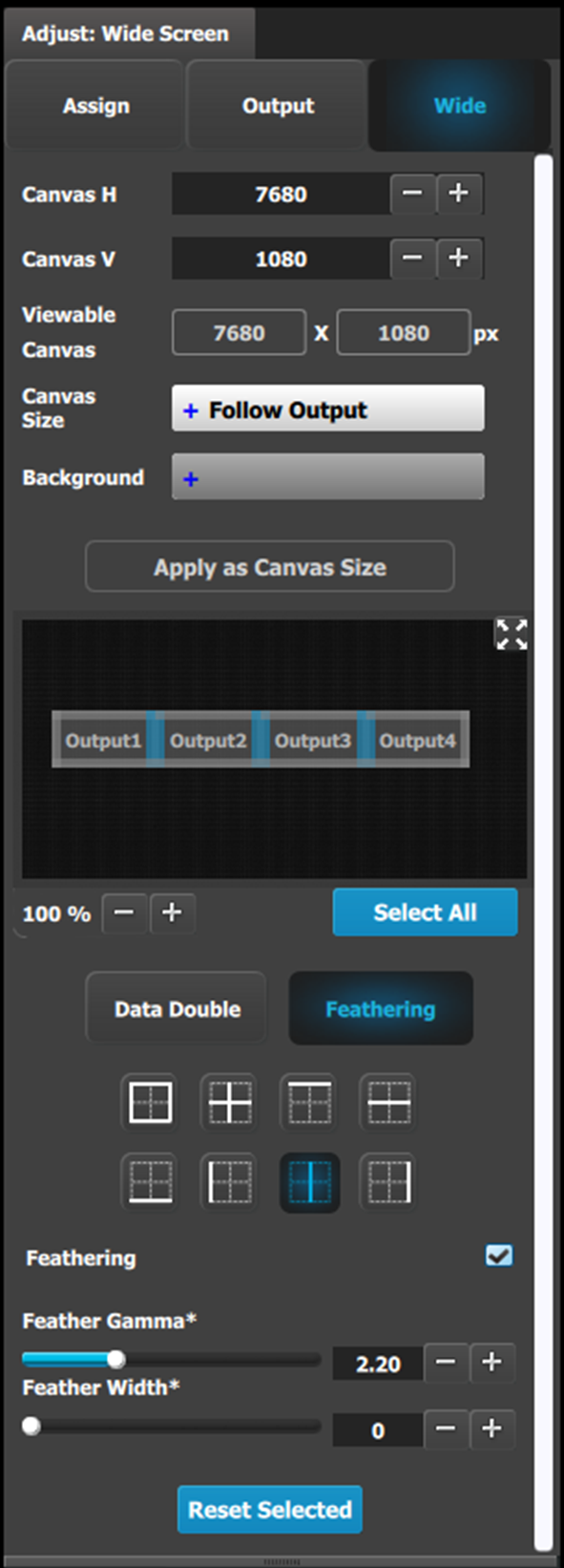The width and height of the screenshot is (564, 1568).
Task: Select the all-outer-edges feathering icon
Action: [151, 1102]
